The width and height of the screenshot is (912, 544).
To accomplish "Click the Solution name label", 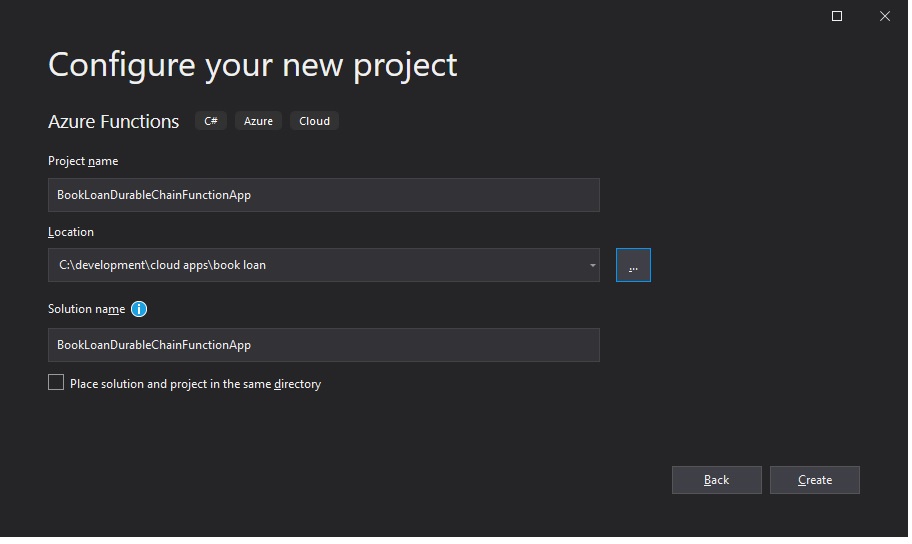I will [x=87, y=310].
